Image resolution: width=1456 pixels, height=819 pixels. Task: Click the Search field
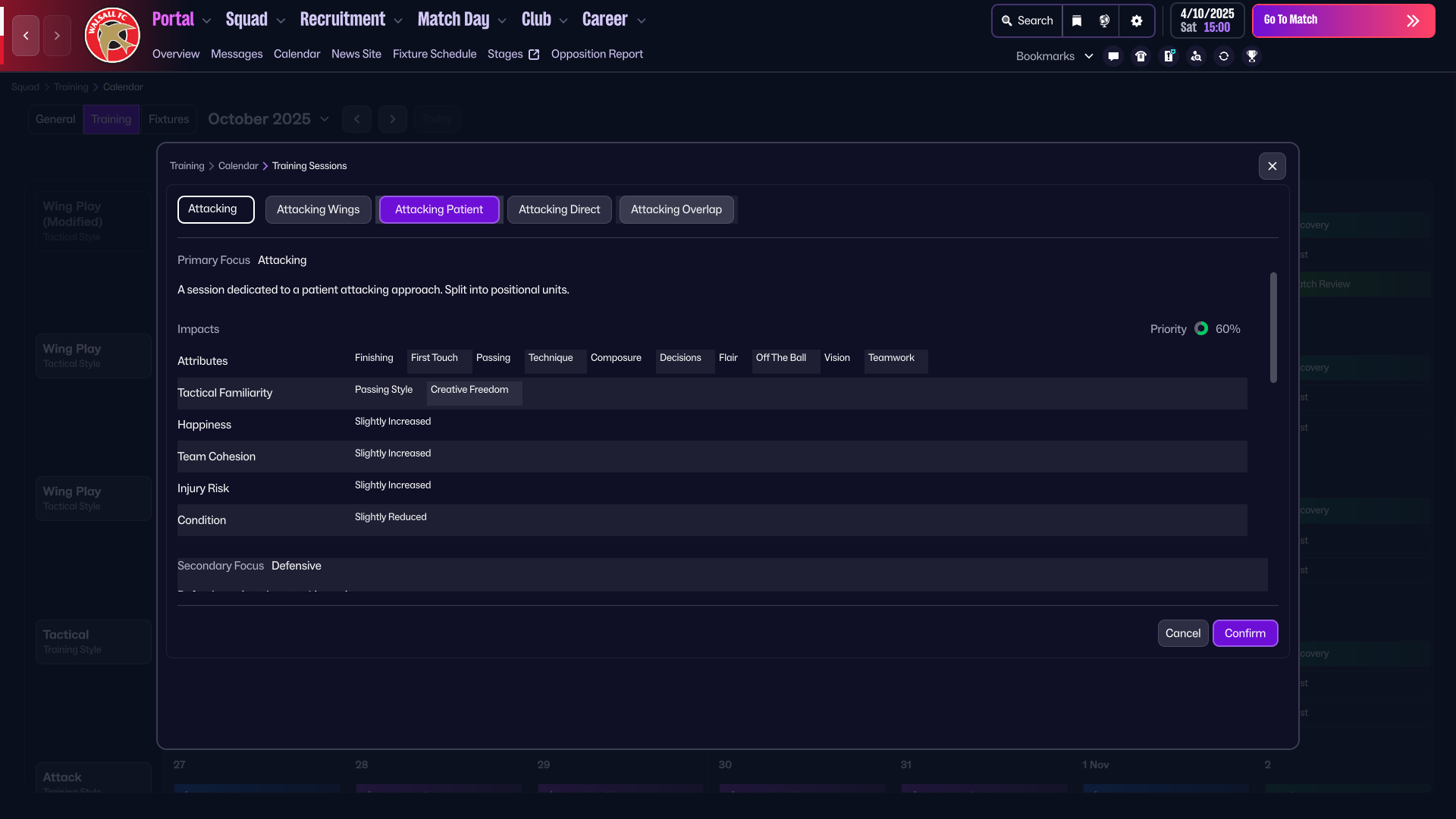click(1028, 21)
